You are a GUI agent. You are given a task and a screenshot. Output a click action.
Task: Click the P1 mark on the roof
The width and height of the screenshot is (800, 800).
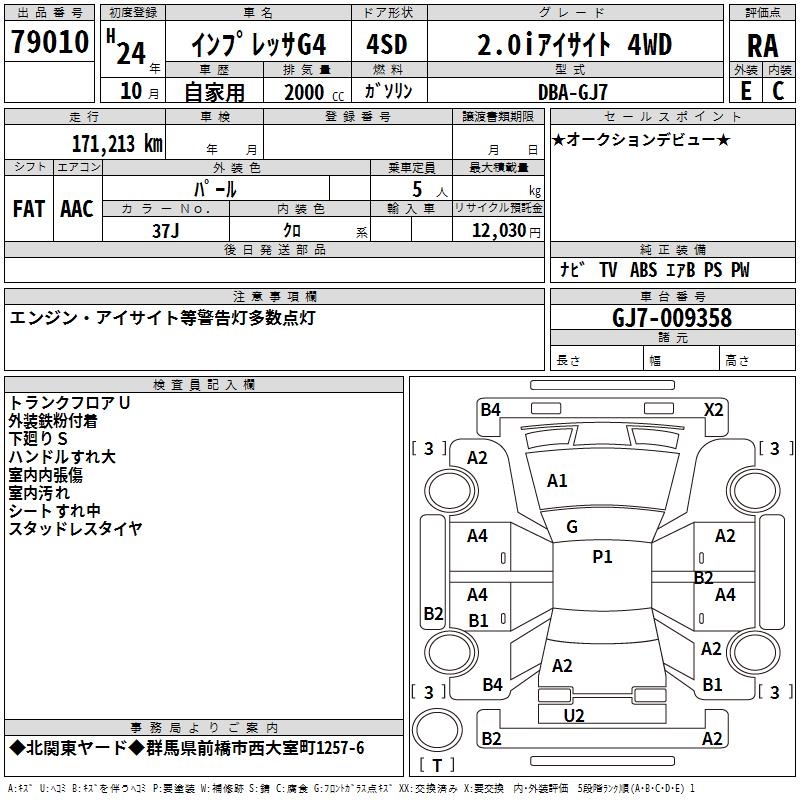(x=602, y=557)
